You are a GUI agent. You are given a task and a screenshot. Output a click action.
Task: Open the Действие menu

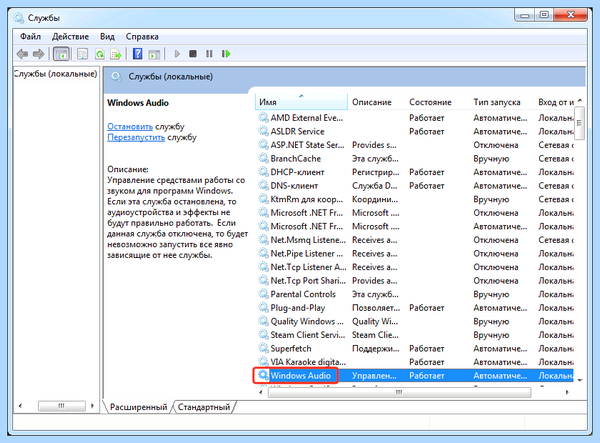tap(70, 37)
